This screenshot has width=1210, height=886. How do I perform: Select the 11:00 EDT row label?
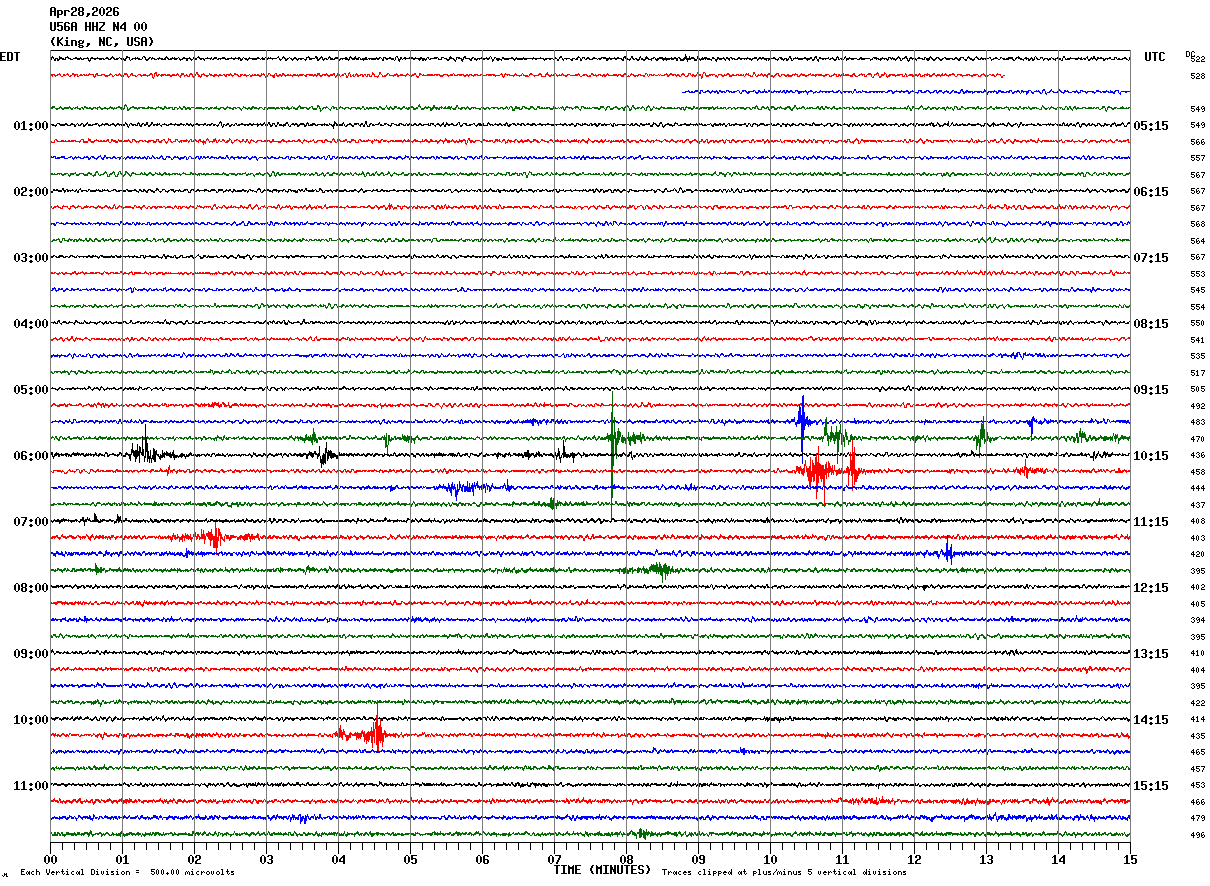(31, 786)
